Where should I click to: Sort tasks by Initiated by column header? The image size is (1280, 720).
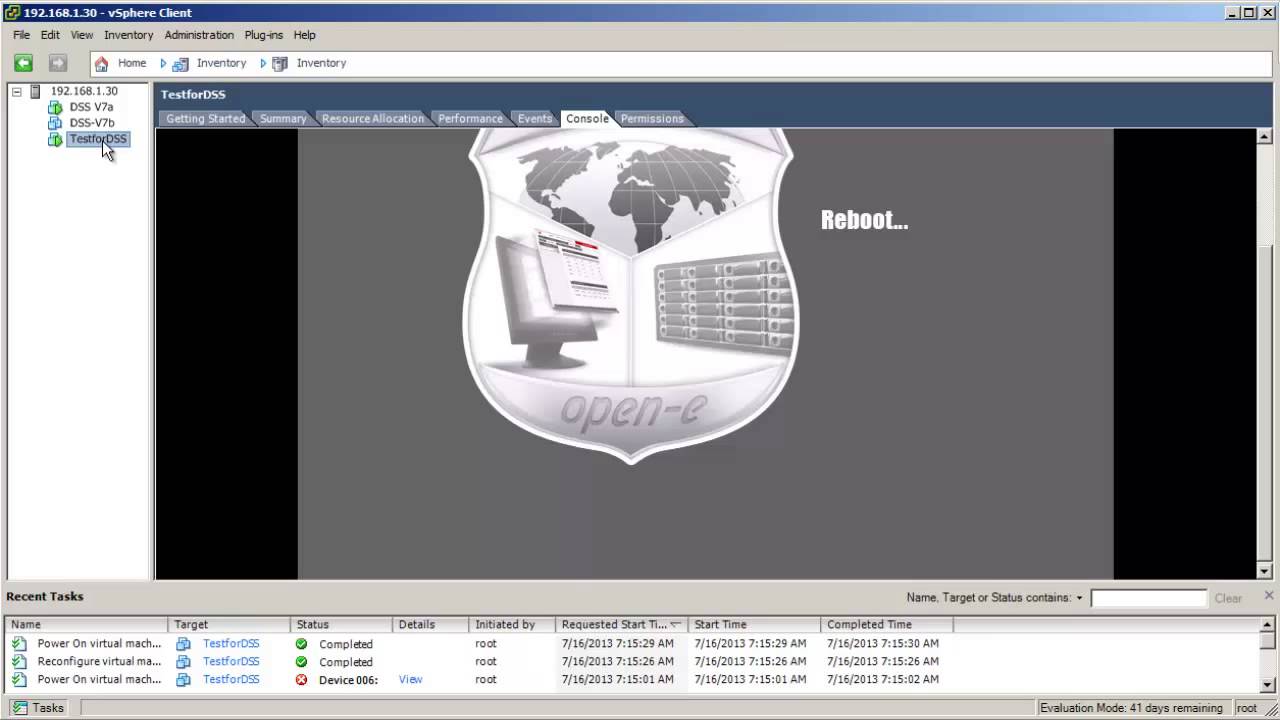click(x=511, y=624)
